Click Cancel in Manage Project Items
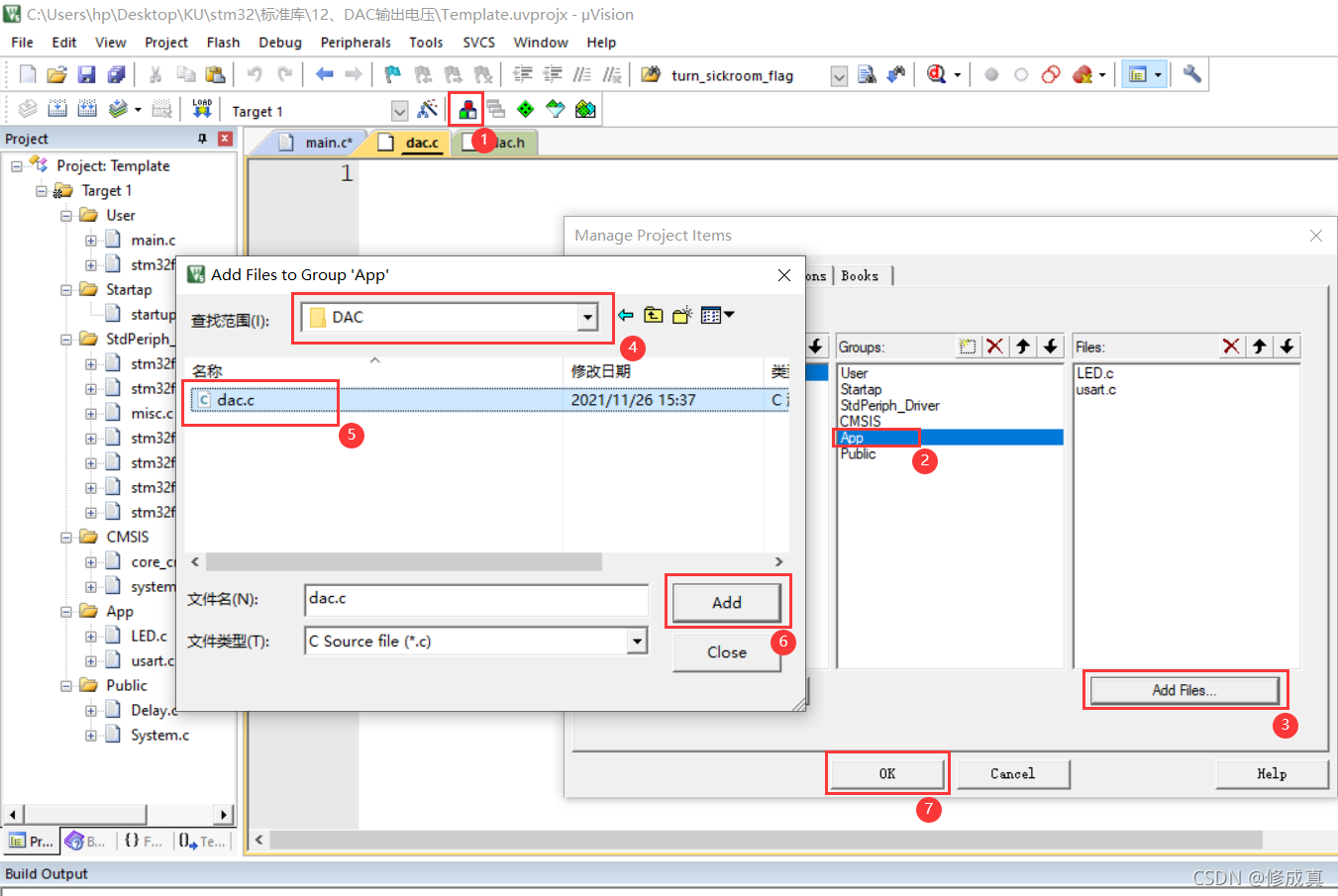Viewport: 1338px width, 896px height. (1012, 773)
